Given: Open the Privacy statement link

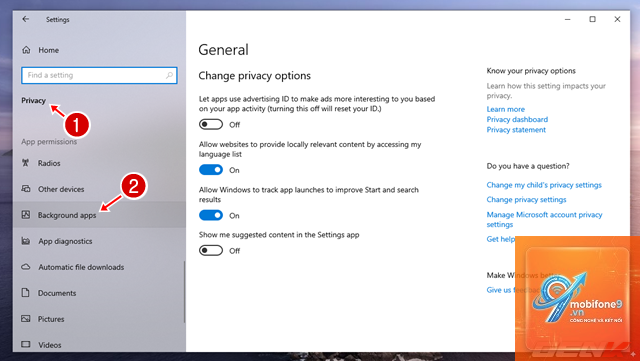Looking at the screenshot, I should pyautogui.click(x=516, y=129).
